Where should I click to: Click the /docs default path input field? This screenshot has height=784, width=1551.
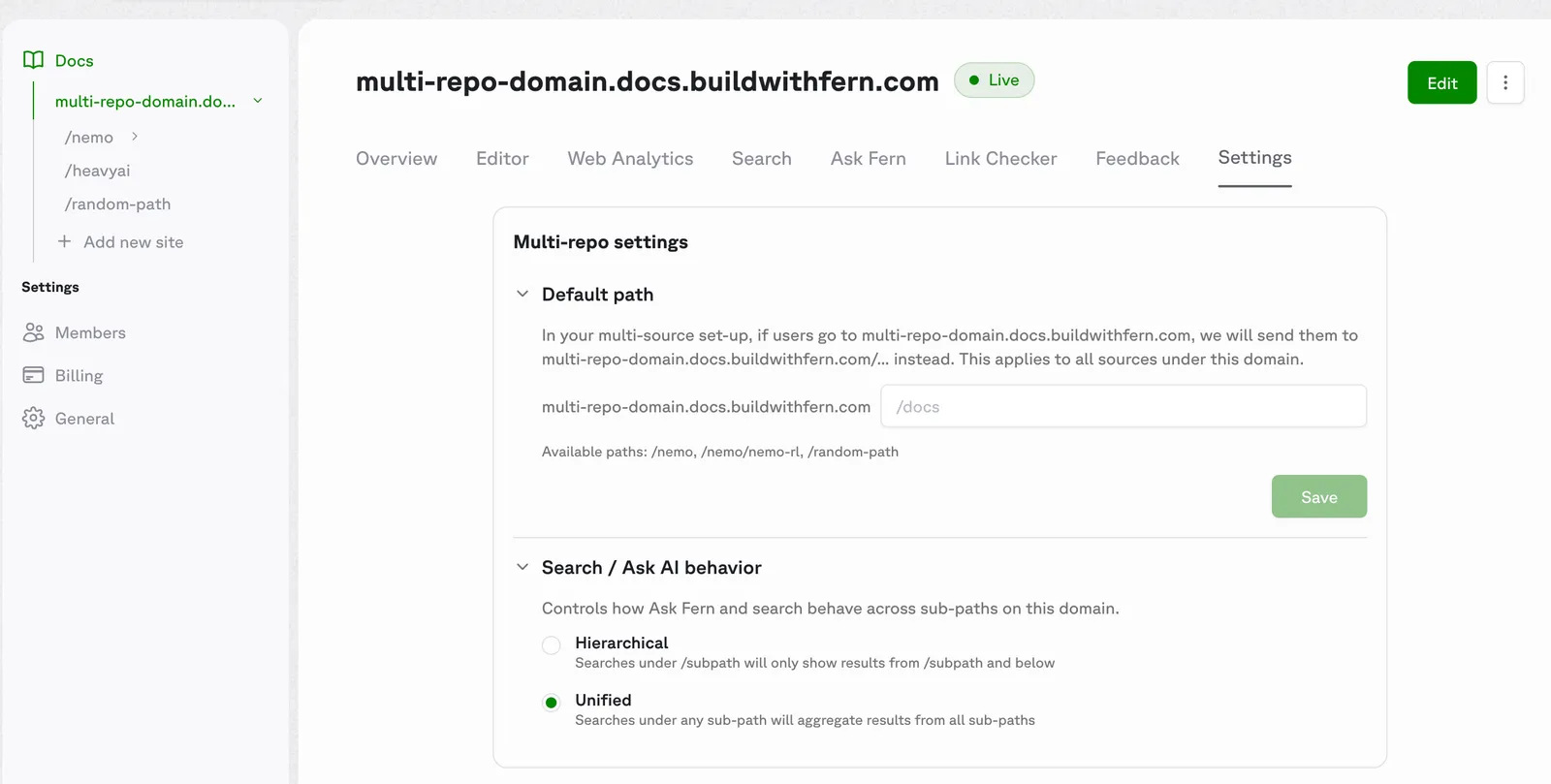click(1124, 406)
